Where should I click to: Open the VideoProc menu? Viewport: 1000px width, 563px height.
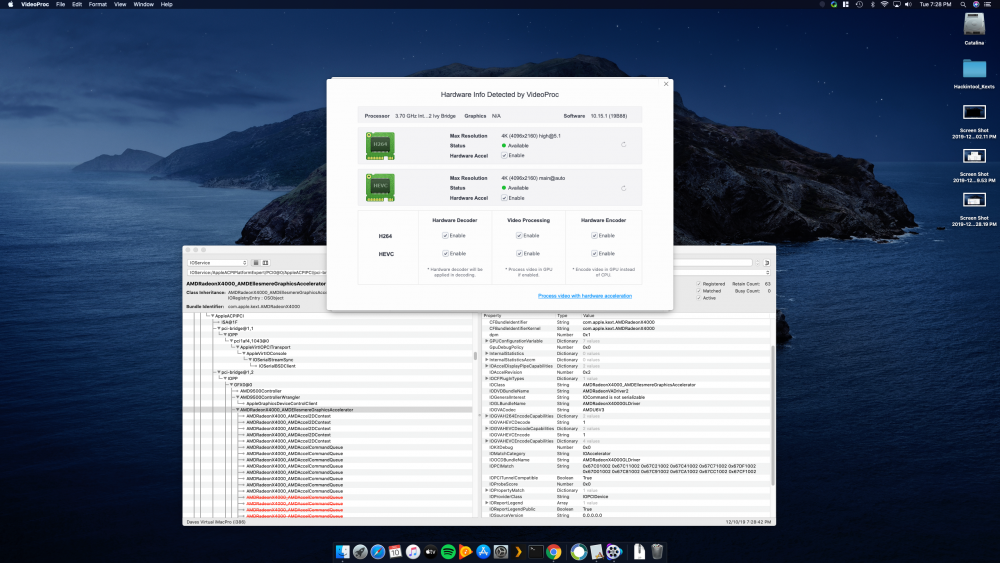pos(35,4)
